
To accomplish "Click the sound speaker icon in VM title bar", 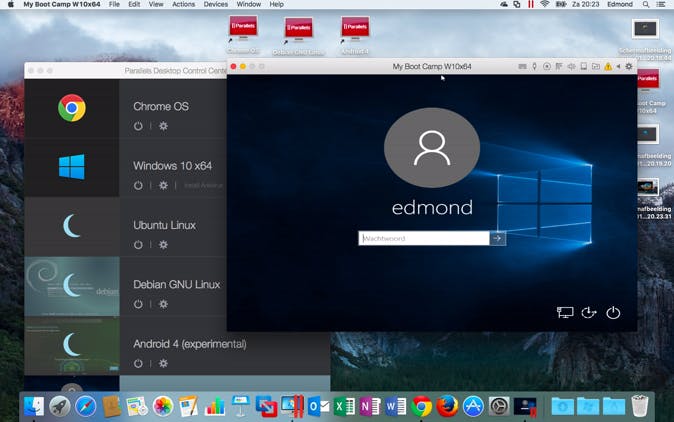I will [x=571, y=67].
